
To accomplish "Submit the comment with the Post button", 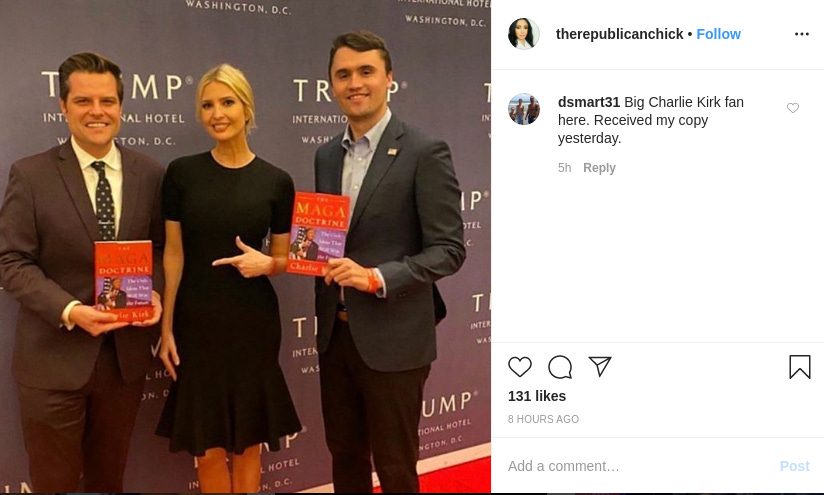I will pyautogui.click(x=794, y=466).
